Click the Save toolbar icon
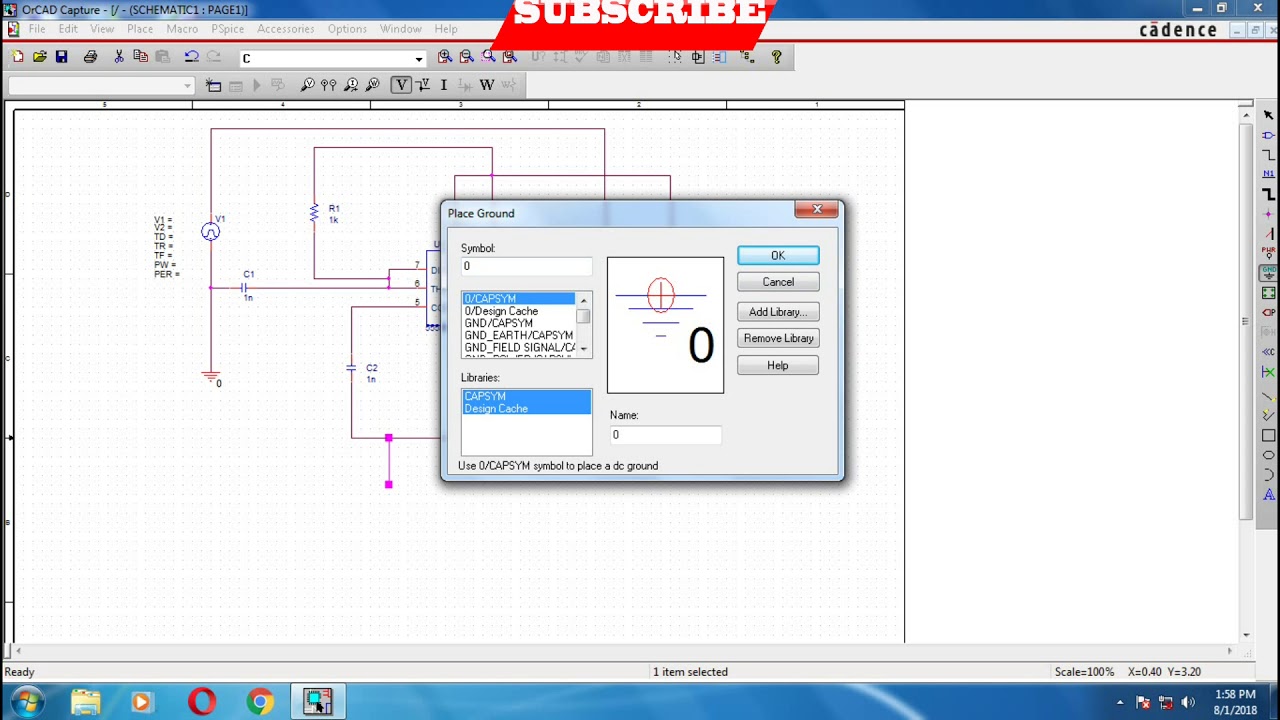This screenshot has height=720, width=1280. point(62,57)
